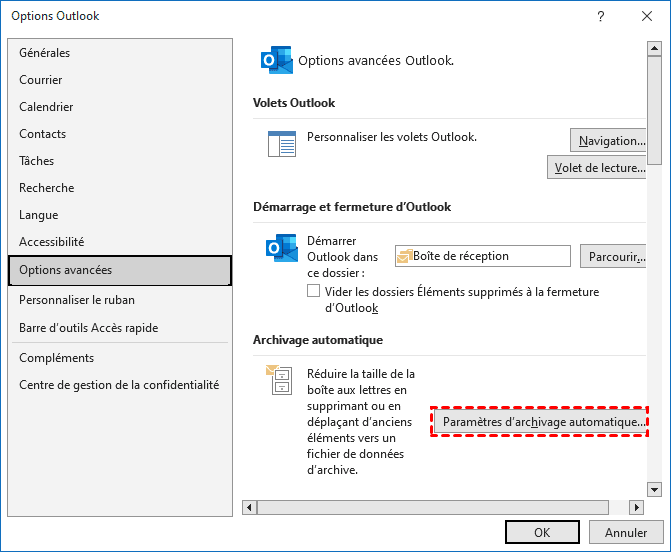Click the horizontal scrollbar thumb

(x=433, y=507)
